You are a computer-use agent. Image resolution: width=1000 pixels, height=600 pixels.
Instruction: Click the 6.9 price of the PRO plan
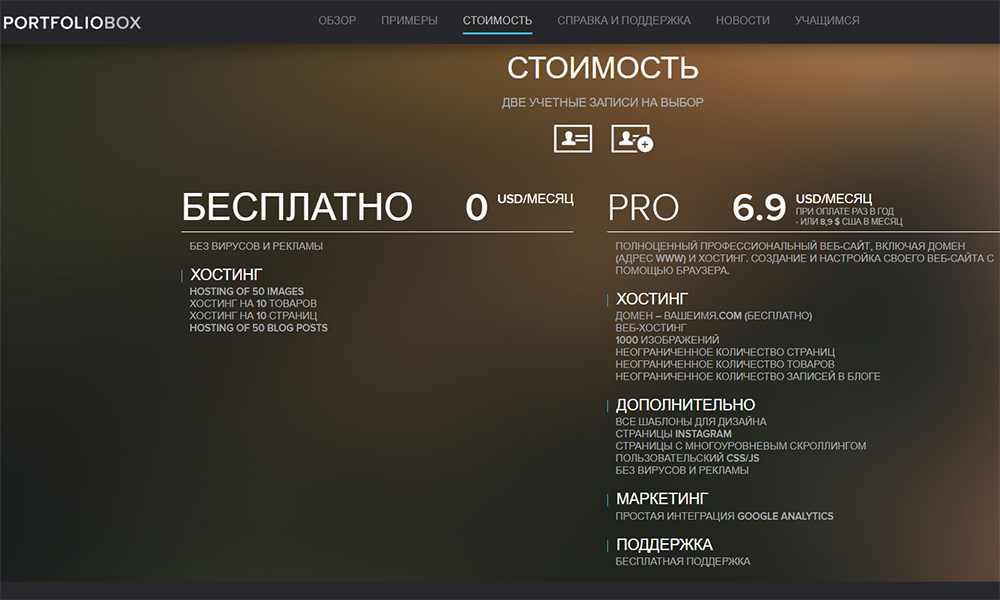759,208
